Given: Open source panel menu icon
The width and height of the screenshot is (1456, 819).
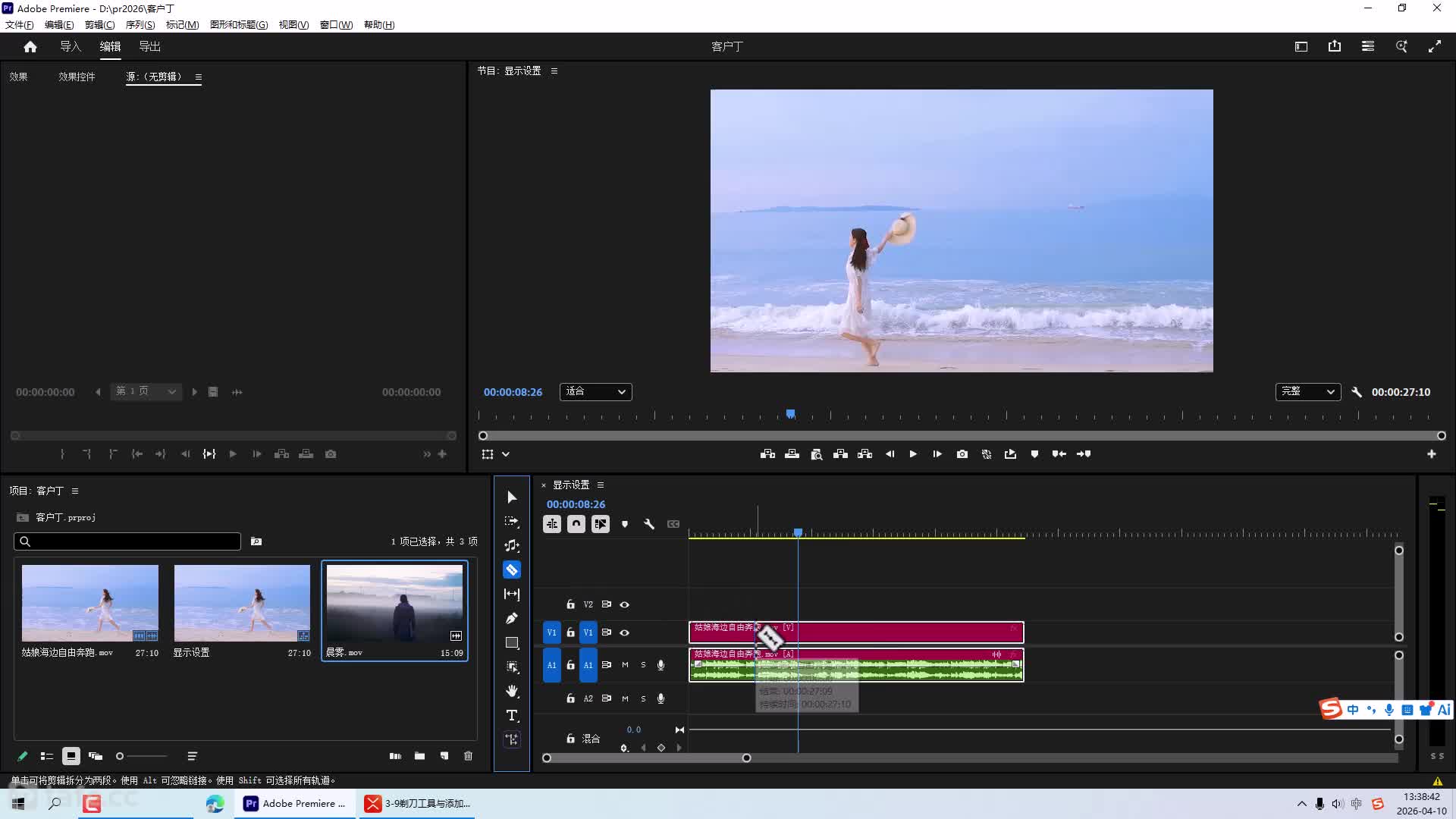Looking at the screenshot, I should pos(199,77).
